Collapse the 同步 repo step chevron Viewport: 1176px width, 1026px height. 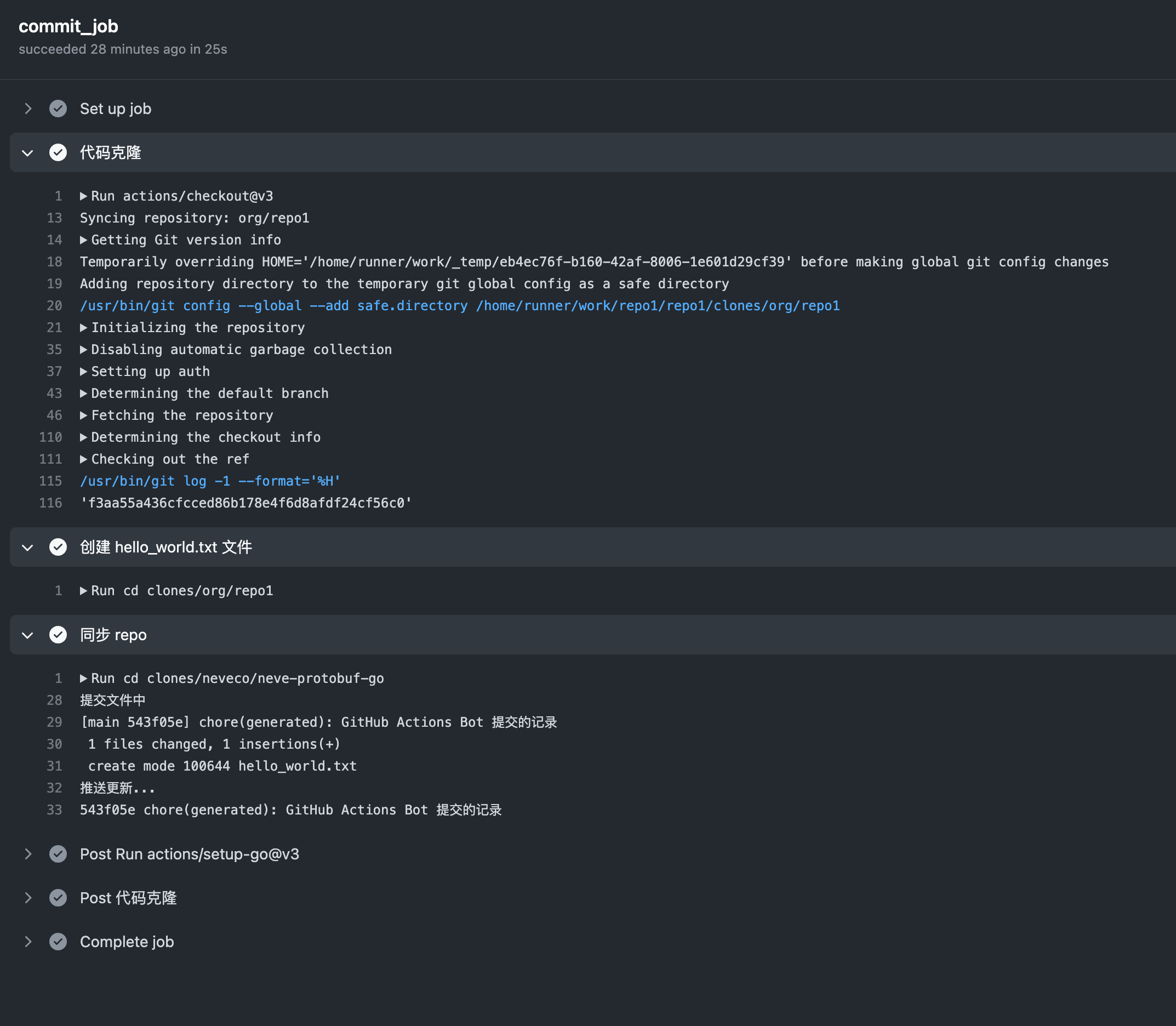(27, 635)
